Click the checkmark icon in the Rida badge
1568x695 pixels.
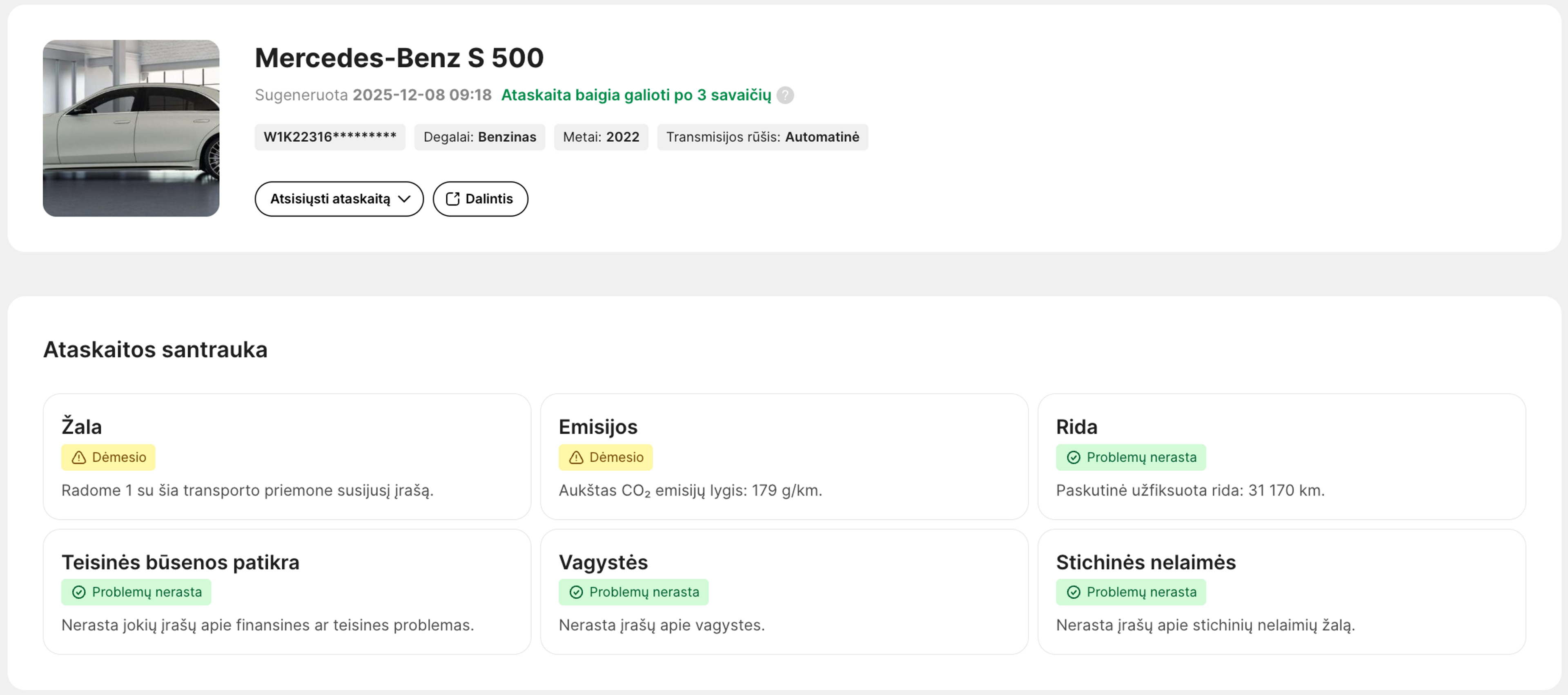(x=1073, y=457)
